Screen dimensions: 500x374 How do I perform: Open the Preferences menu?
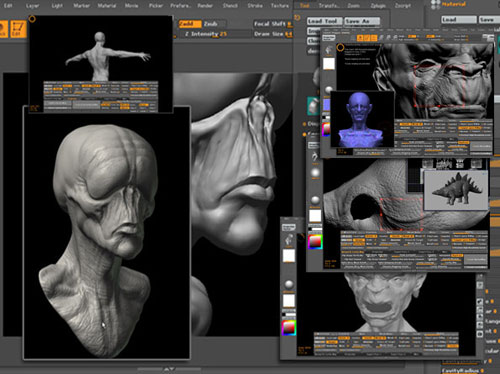point(180,6)
